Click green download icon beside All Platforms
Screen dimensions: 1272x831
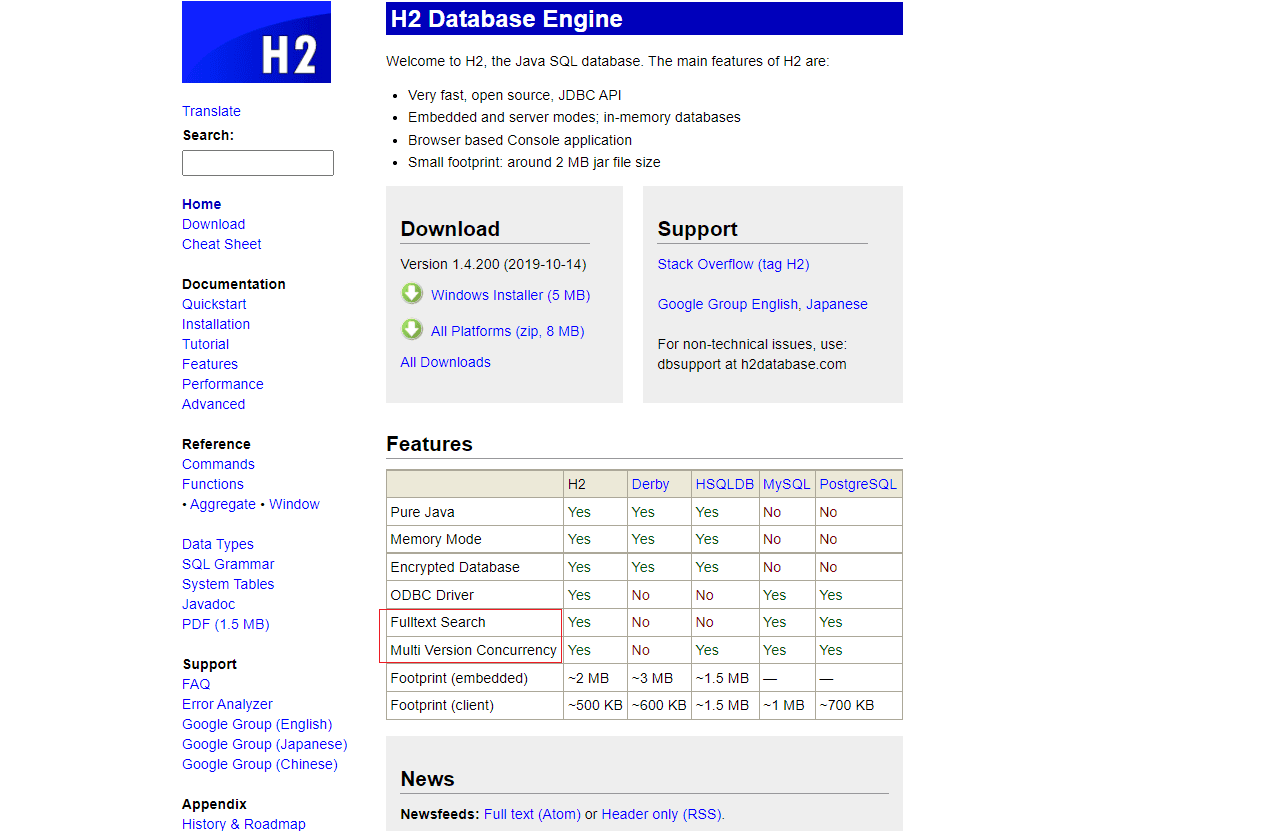tap(412, 330)
